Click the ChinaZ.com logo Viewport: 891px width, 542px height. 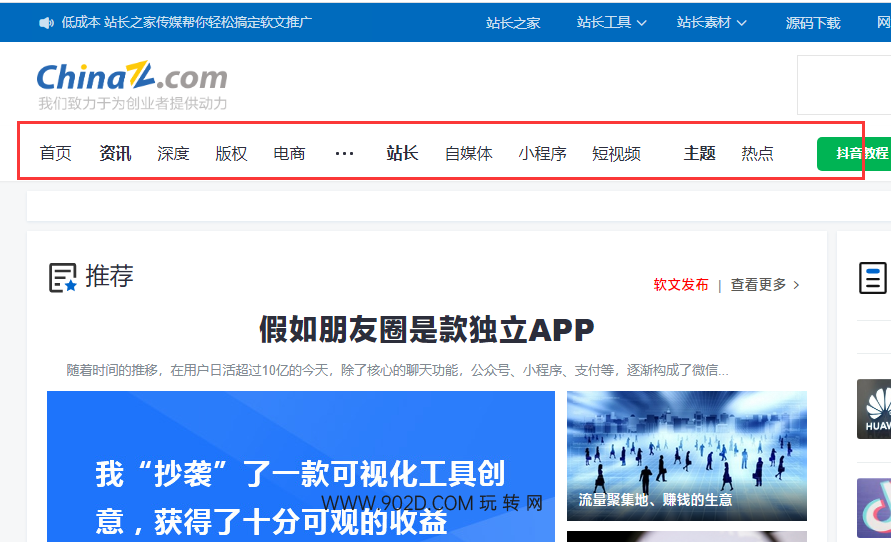click(x=132, y=78)
